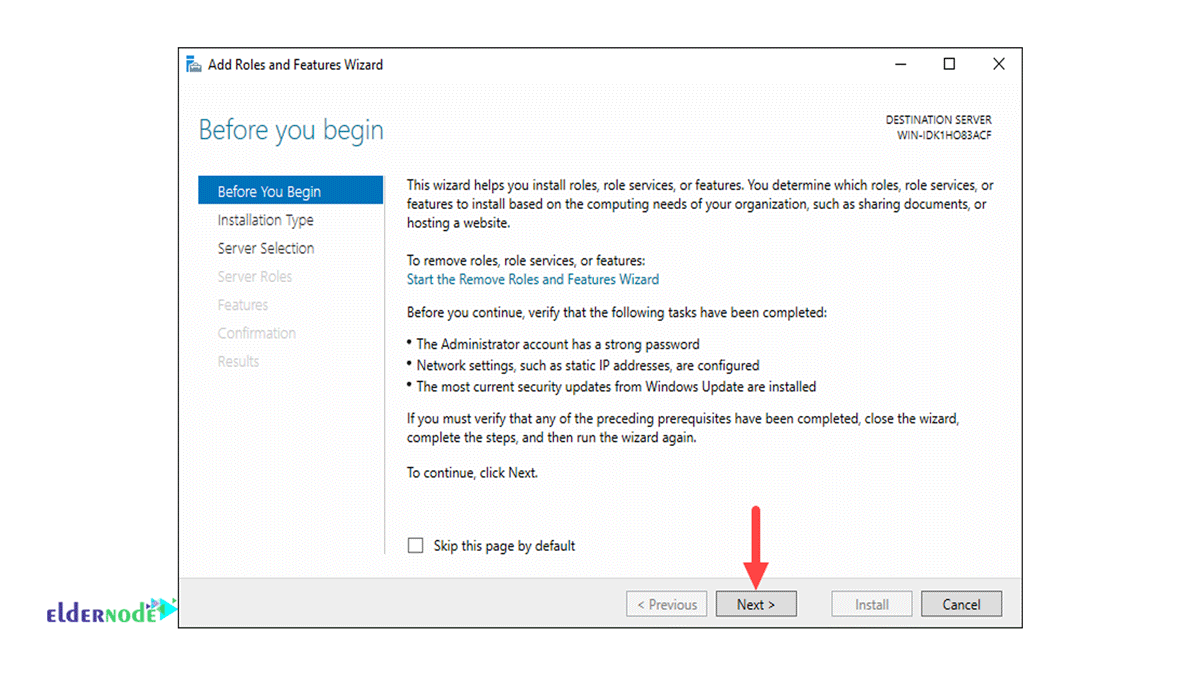Image resolution: width=1200 pixels, height=675 pixels.
Task: Maximize the wizard window
Action: (949, 65)
